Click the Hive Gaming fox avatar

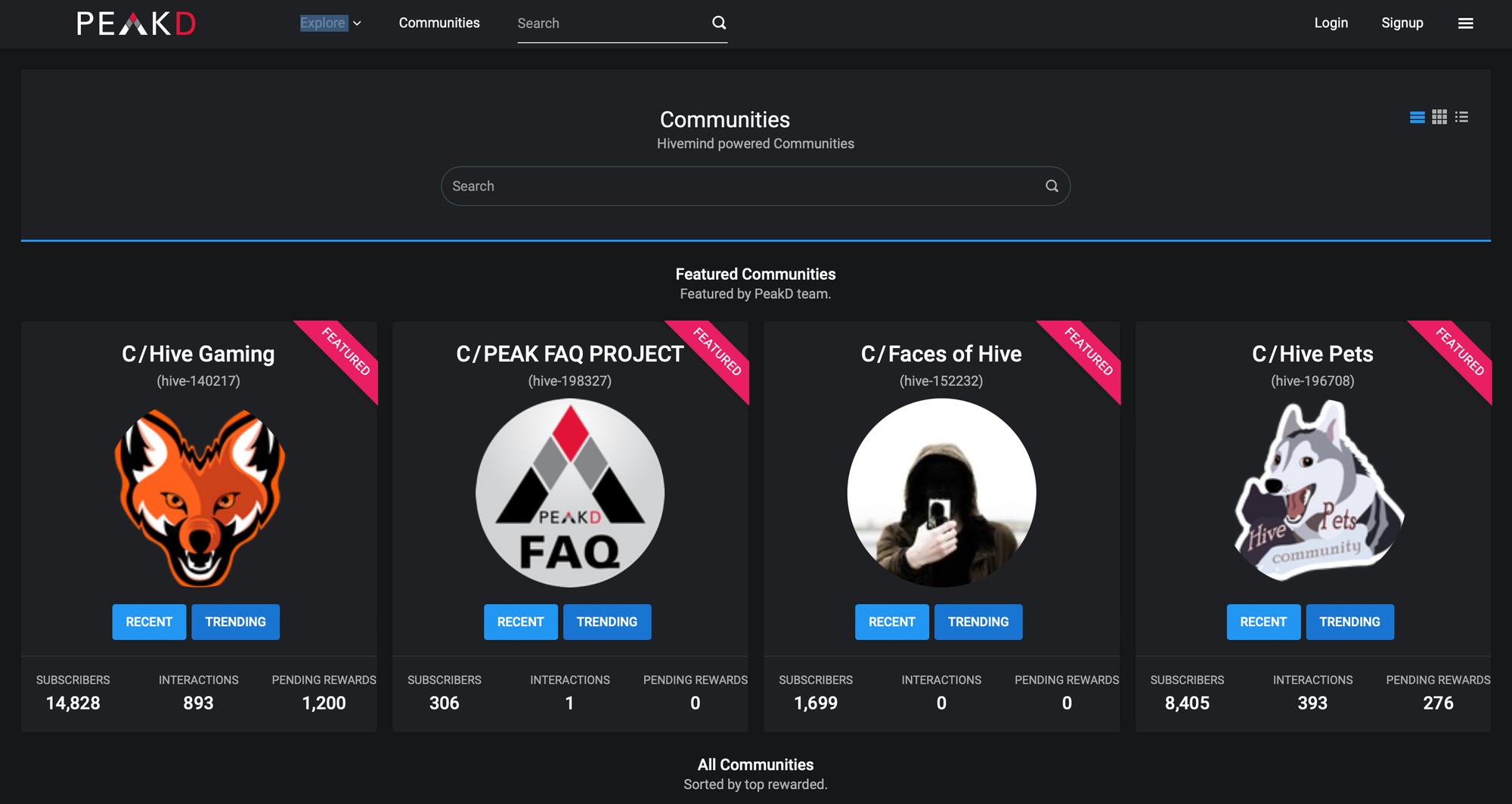(199, 498)
